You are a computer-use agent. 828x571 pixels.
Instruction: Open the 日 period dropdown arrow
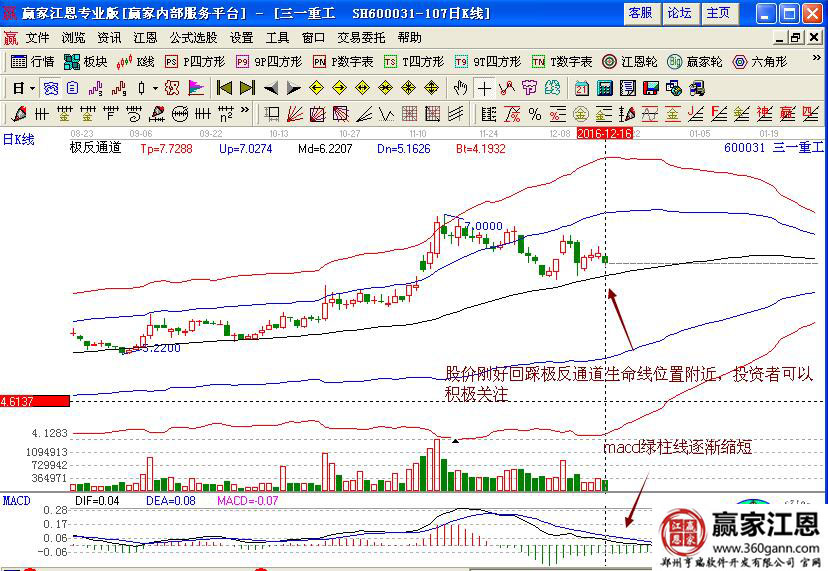(x=31, y=87)
